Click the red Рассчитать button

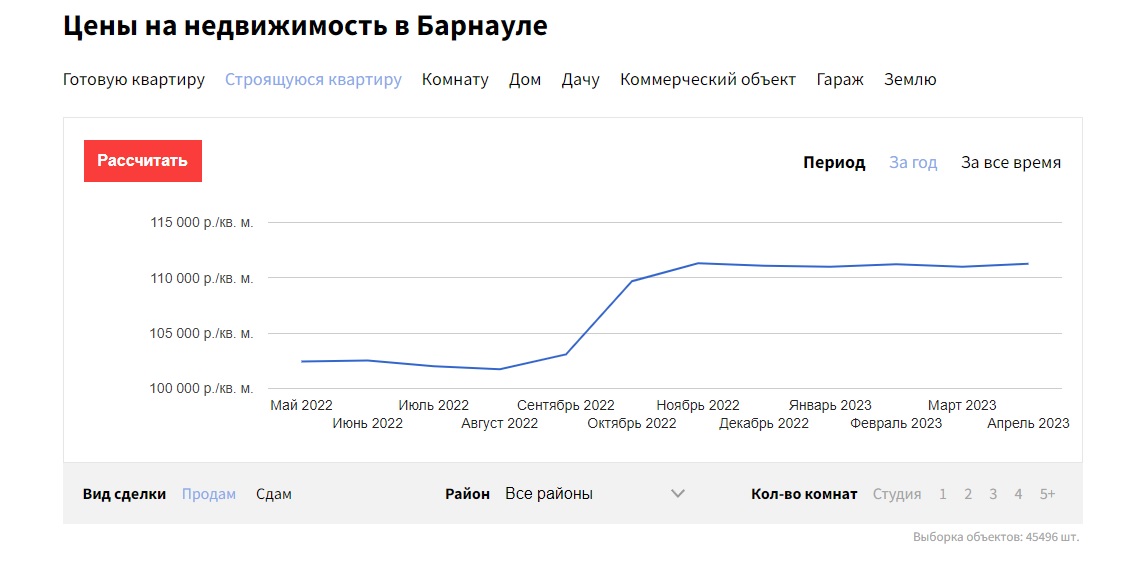point(143,161)
